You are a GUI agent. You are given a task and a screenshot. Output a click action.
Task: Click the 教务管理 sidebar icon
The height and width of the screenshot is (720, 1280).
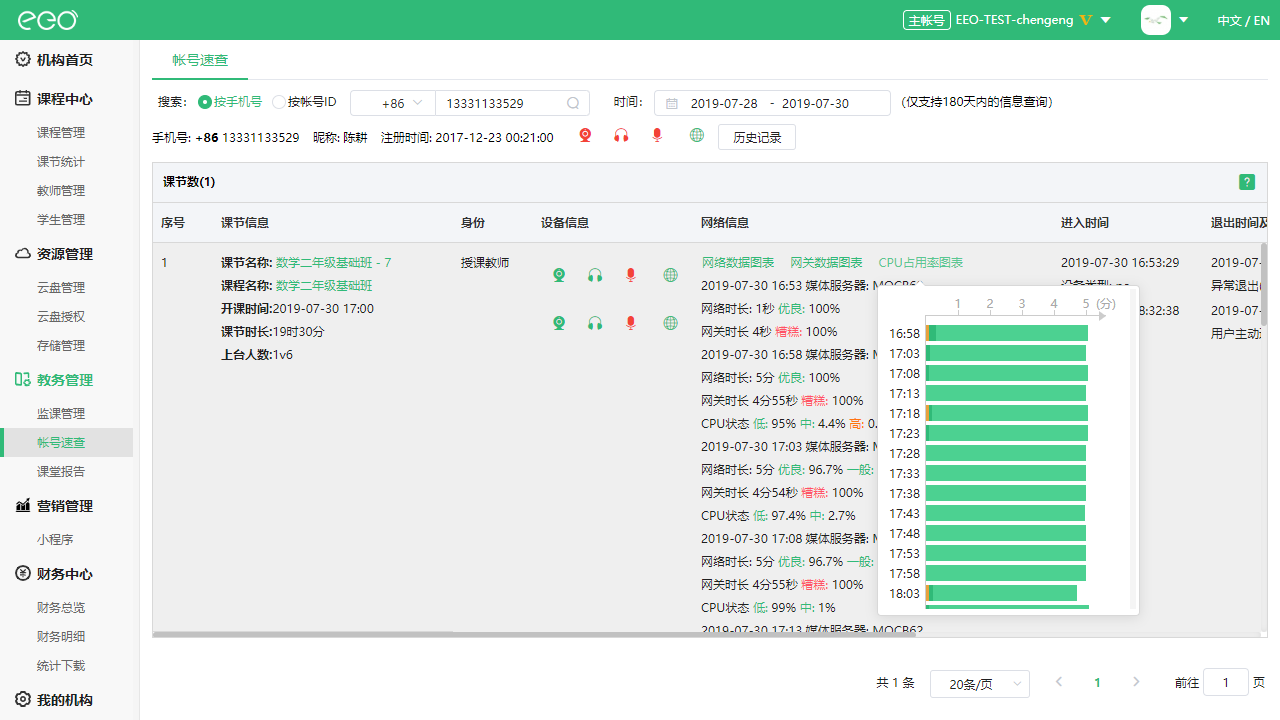23,380
